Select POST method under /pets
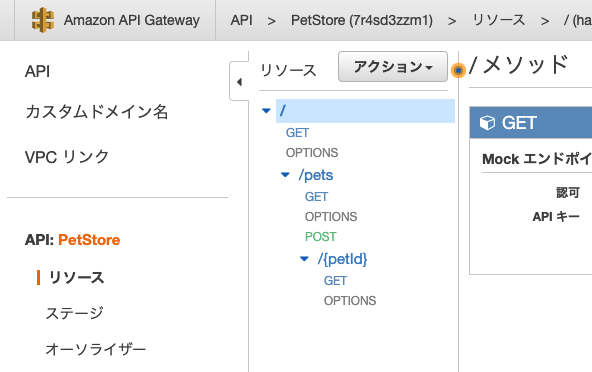The width and height of the screenshot is (592, 372). click(x=321, y=236)
